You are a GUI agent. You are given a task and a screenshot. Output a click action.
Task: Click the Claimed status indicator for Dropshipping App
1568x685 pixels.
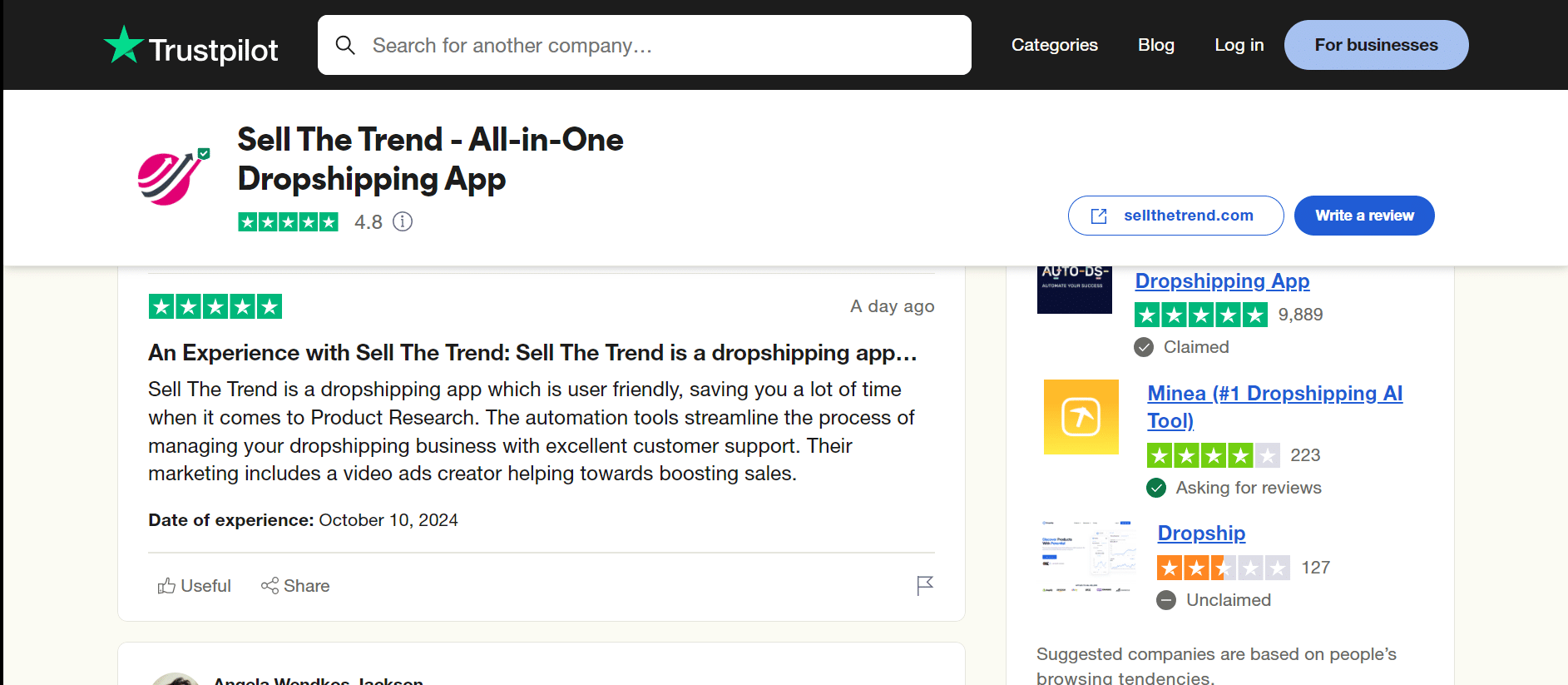tap(1145, 347)
